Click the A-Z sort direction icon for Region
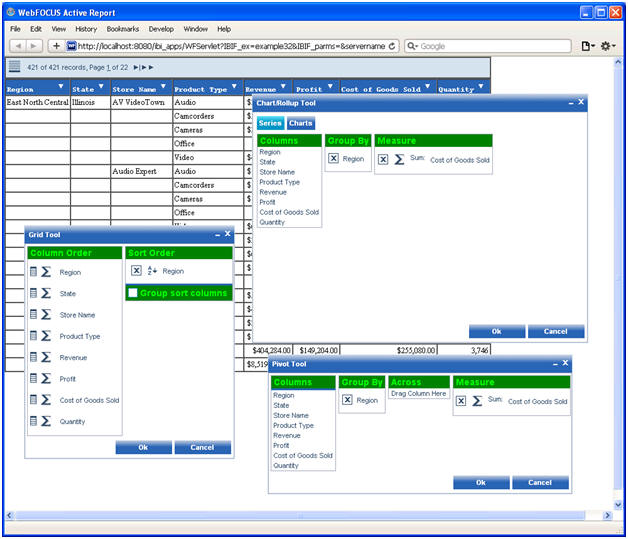 coord(152,271)
